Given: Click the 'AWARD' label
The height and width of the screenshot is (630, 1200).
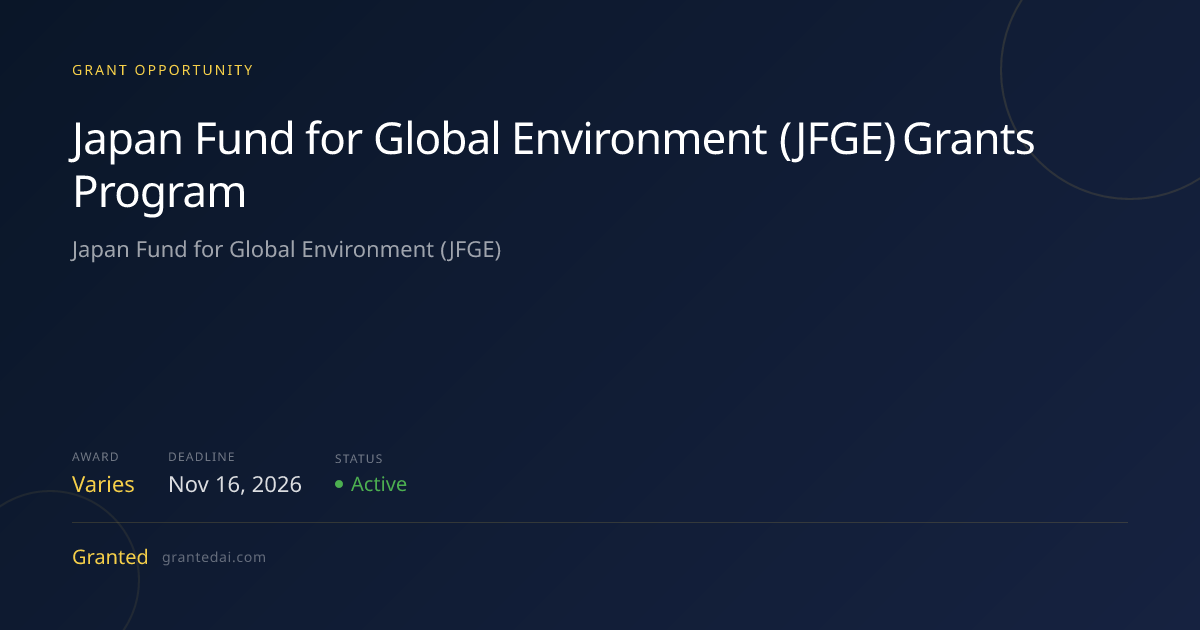Looking at the screenshot, I should (x=95, y=457).
